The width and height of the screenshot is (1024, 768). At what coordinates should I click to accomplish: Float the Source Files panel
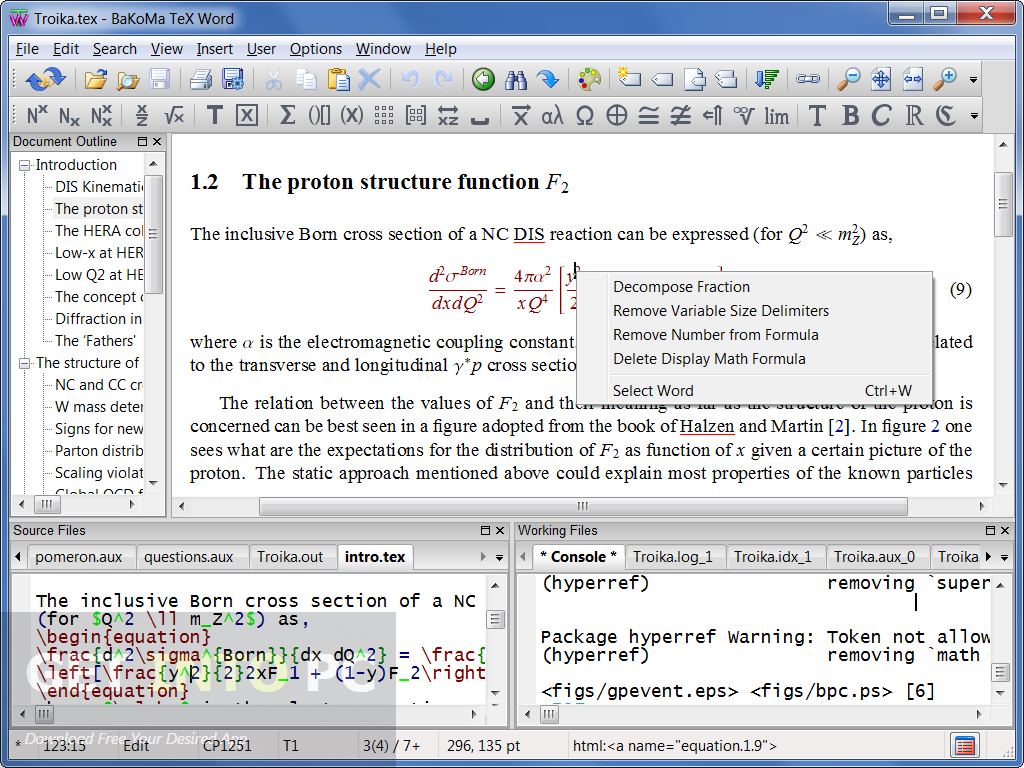click(485, 530)
